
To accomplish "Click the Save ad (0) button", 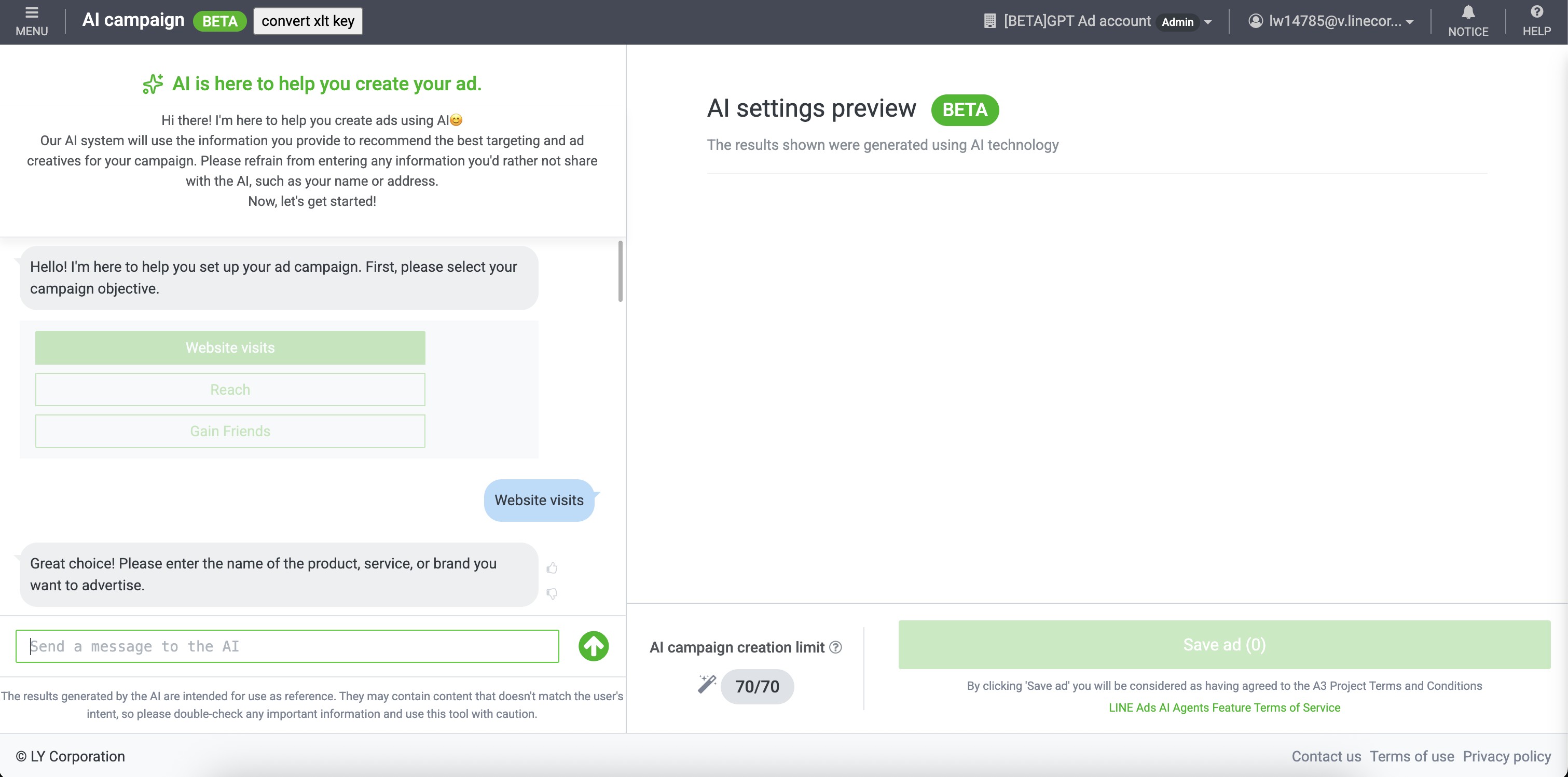I will click(x=1224, y=644).
